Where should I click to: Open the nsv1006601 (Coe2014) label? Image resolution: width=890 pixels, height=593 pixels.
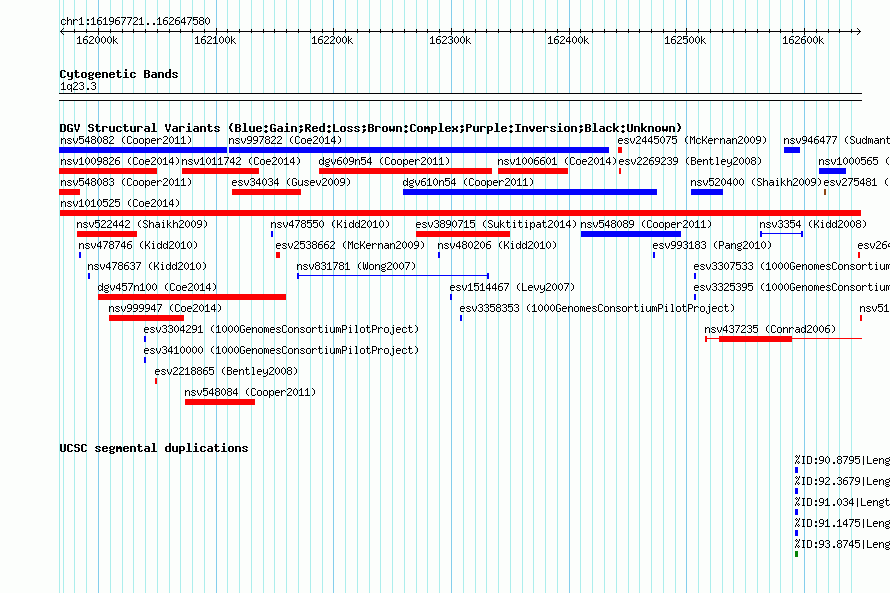(557, 161)
